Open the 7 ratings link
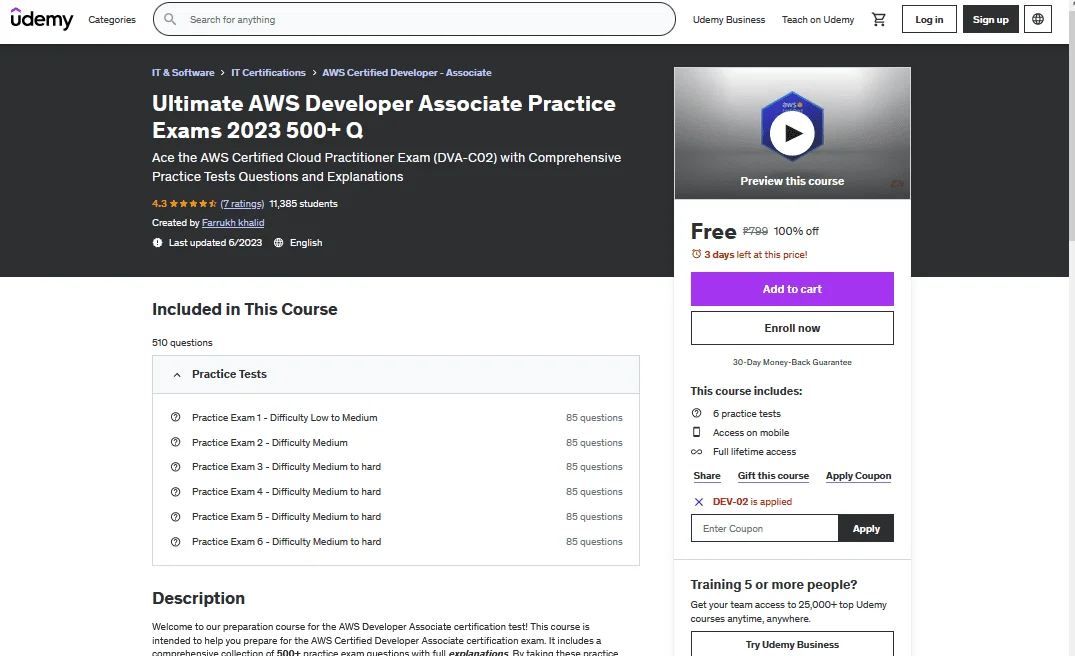This screenshot has height=656, width=1075. click(242, 204)
